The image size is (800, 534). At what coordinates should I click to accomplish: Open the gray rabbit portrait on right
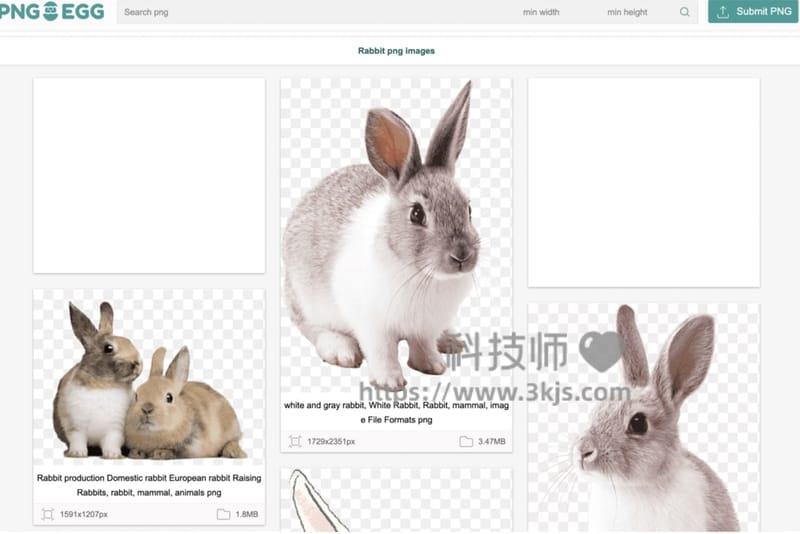(643, 418)
